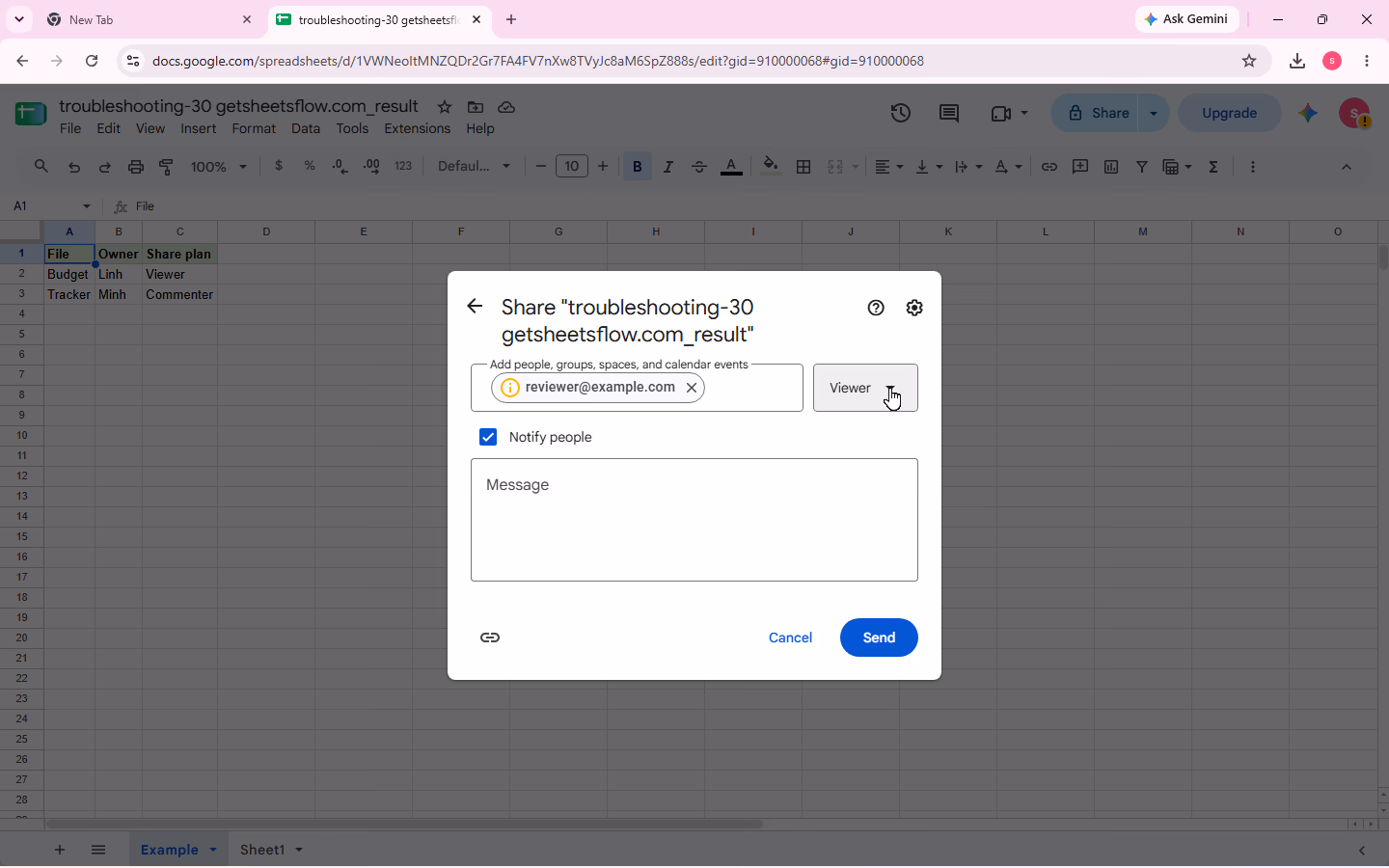This screenshot has width=1389, height=868.
Task: Copy link icon in Share dialog
Action: point(490,637)
